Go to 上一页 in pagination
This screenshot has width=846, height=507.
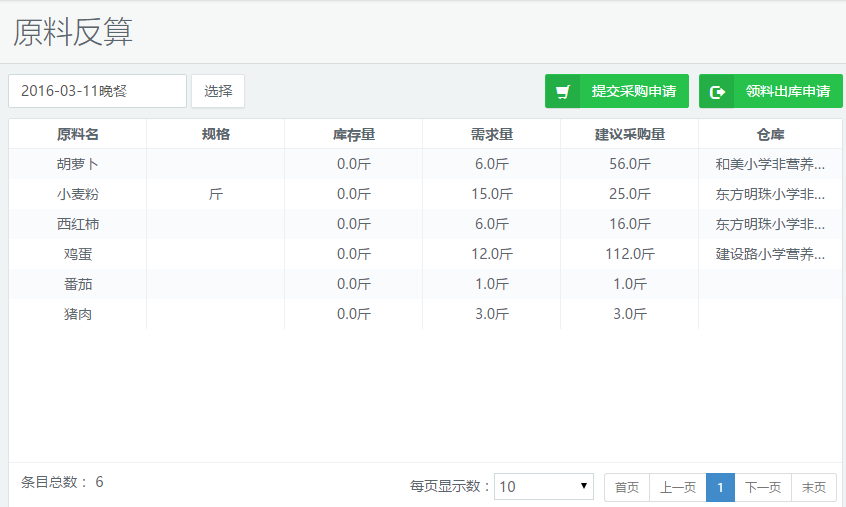tap(677, 487)
